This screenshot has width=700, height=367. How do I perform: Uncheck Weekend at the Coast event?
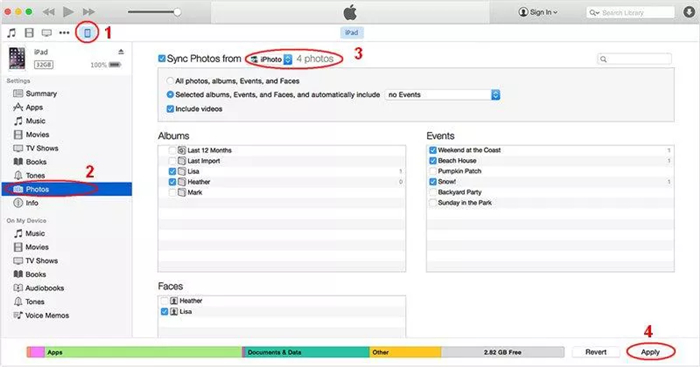pyautogui.click(x=433, y=150)
